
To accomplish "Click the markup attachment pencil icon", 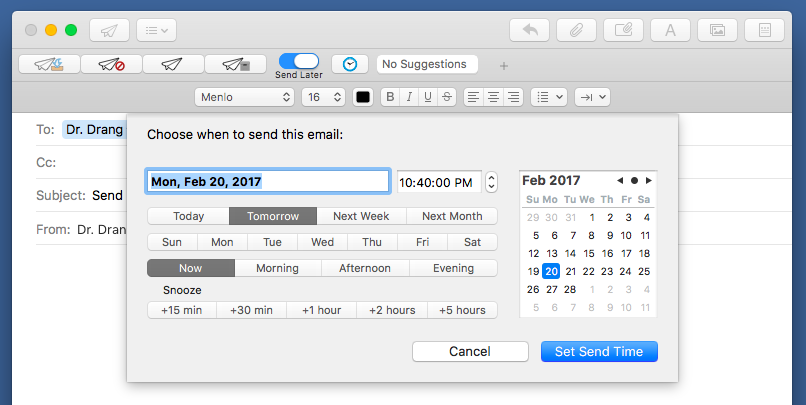I will click(x=623, y=30).
